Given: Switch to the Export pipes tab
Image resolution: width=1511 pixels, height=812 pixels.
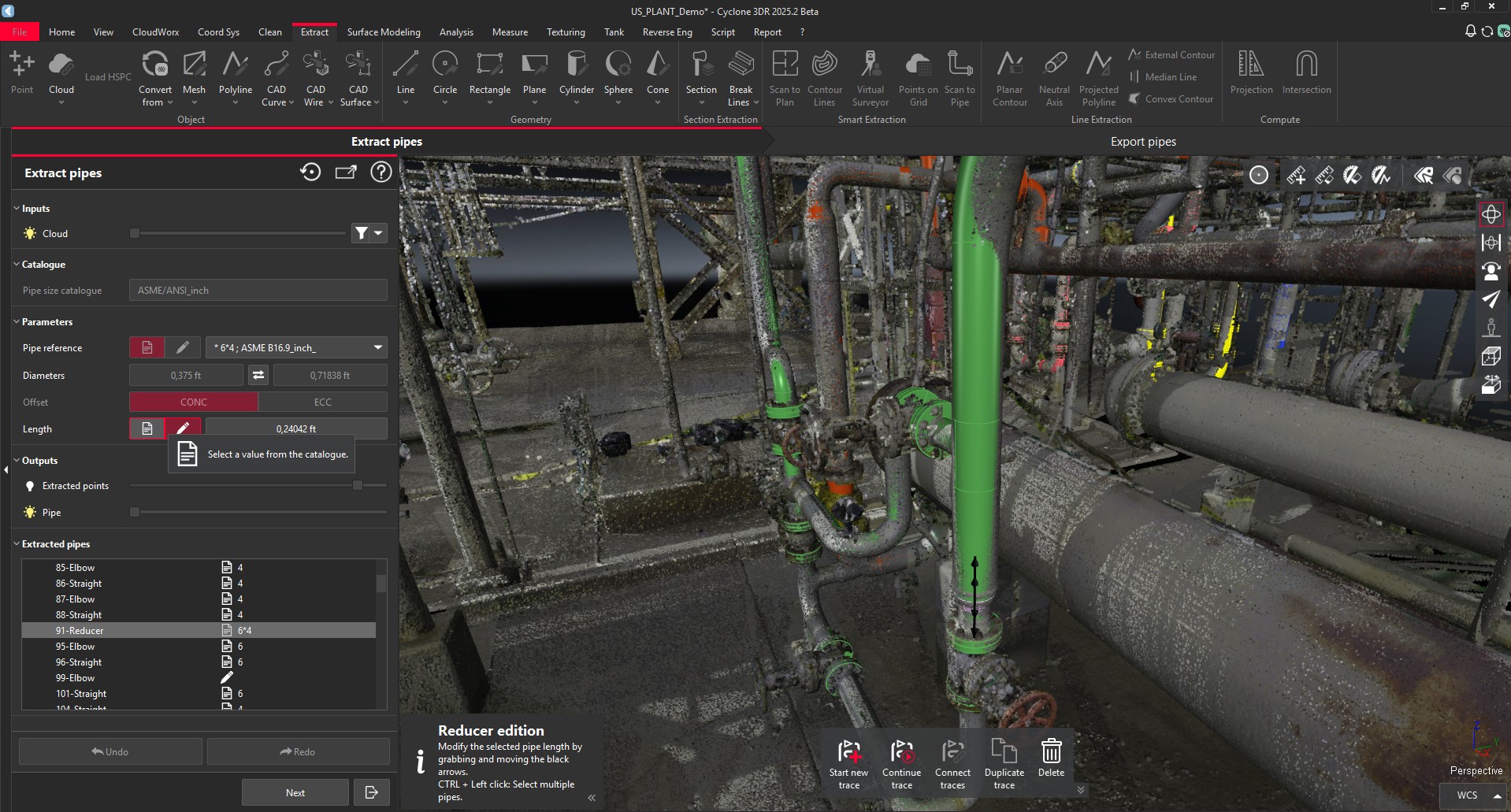Looking at the screenshot, I should pyautogui.click(x=1142, y=142).
